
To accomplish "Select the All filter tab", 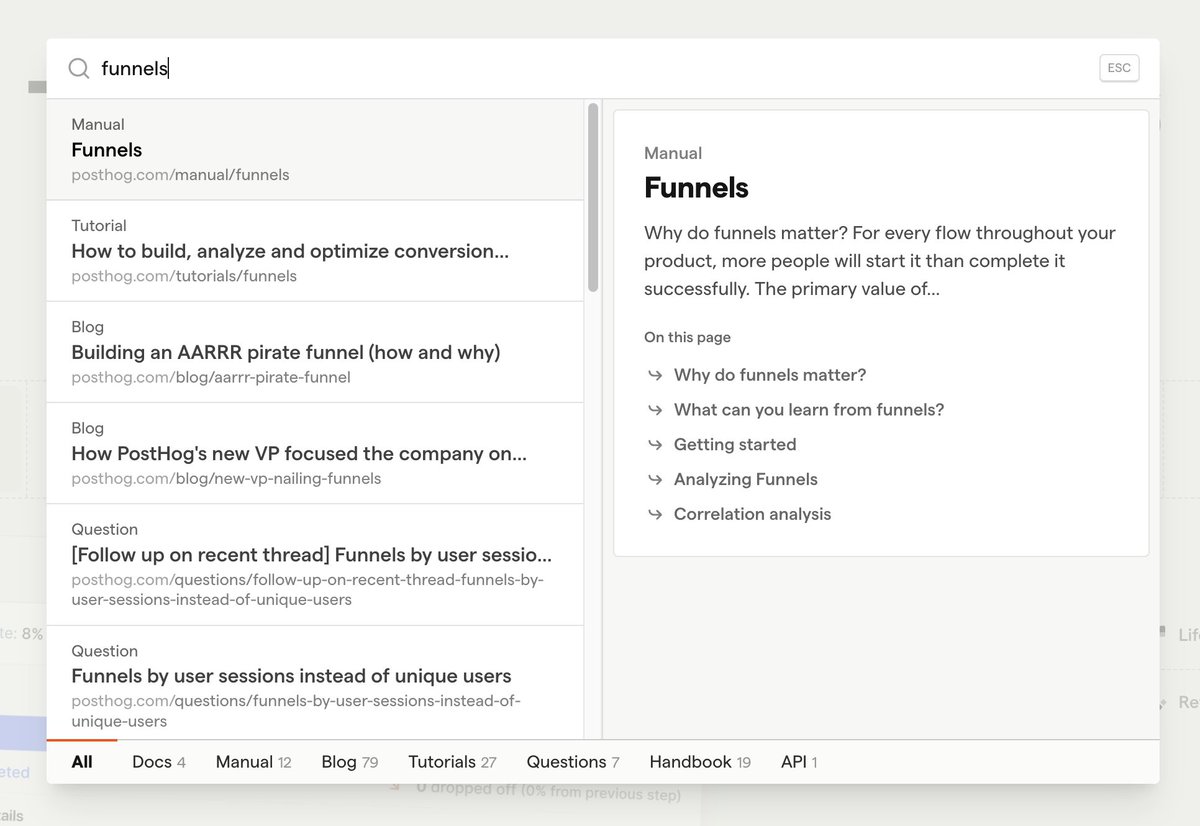I will click(x=82, y=762).
